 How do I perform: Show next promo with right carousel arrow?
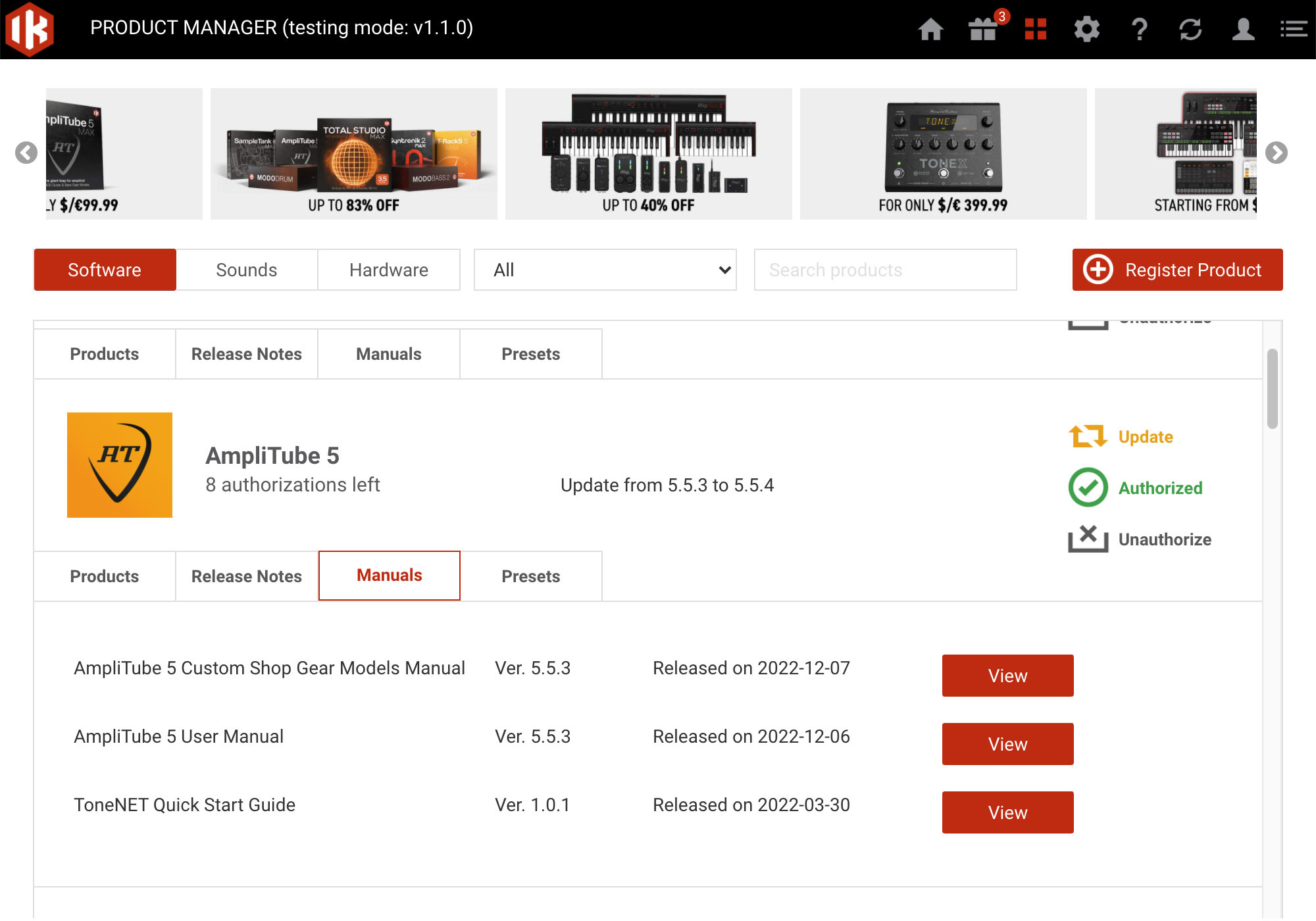[1276, 153]
